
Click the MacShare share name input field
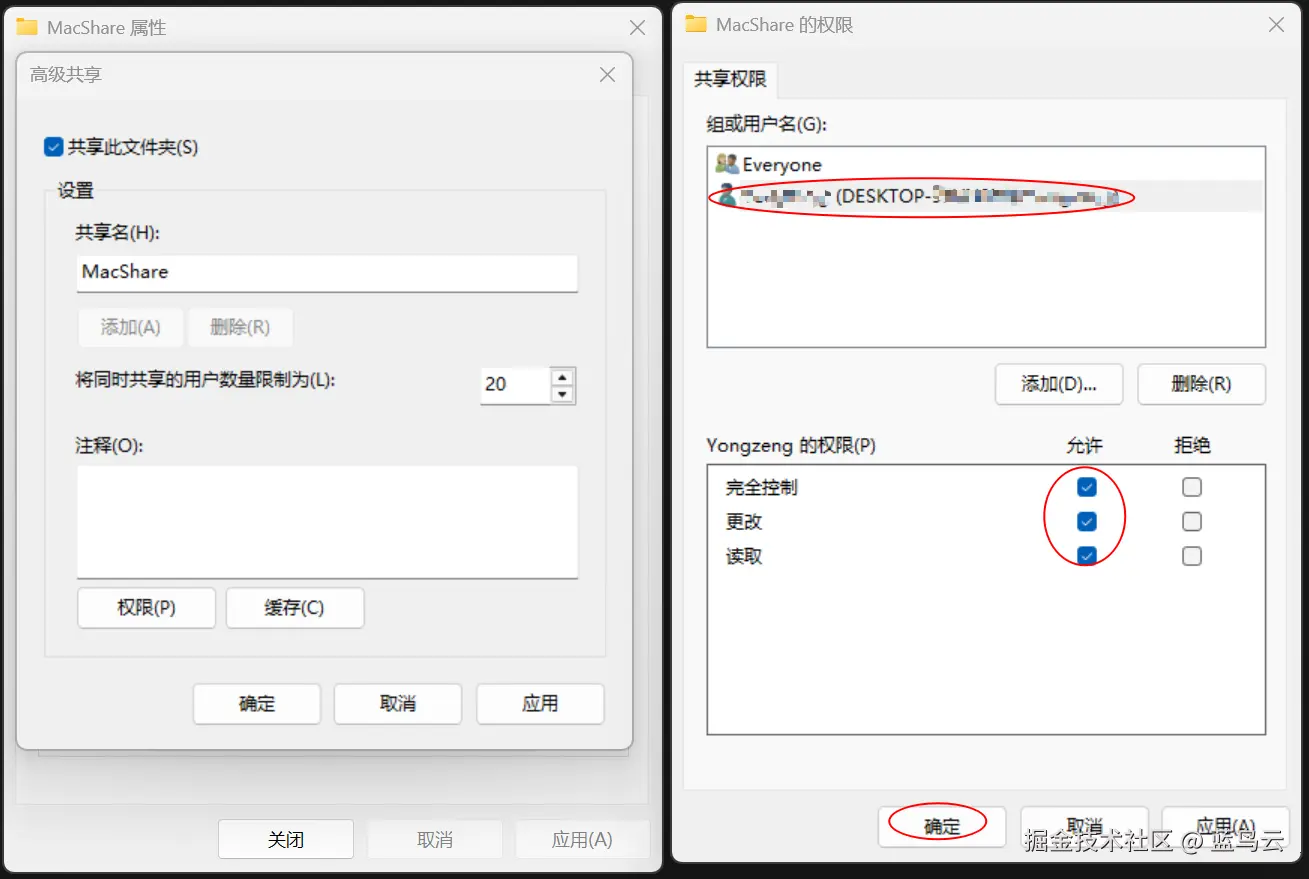[327, 273]
